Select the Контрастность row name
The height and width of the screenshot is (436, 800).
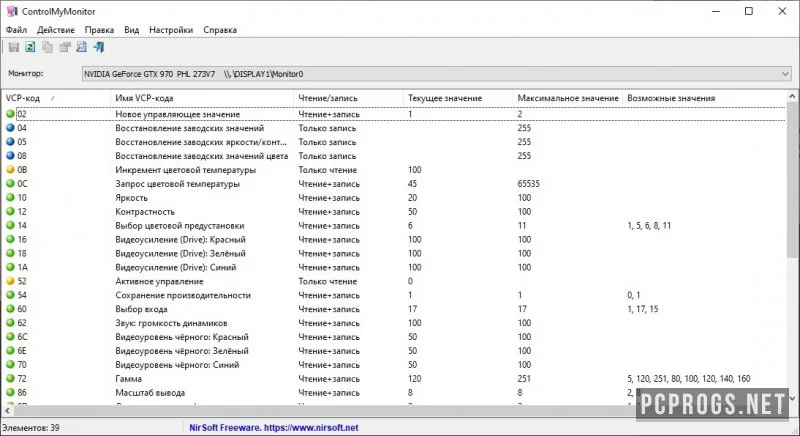pyautogui.click(x=145, y=212)
